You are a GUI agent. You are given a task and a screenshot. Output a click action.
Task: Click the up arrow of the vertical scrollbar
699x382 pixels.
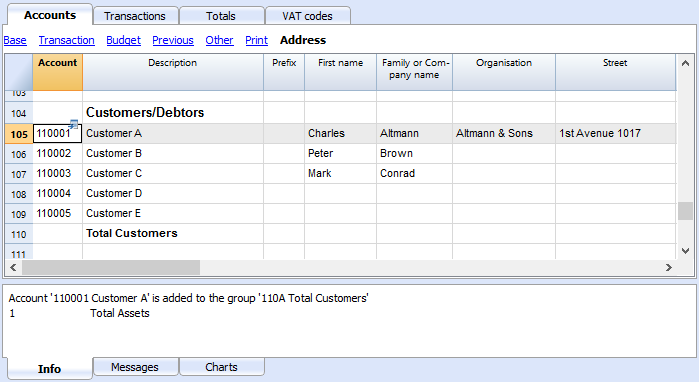click(x=685, y=63)
